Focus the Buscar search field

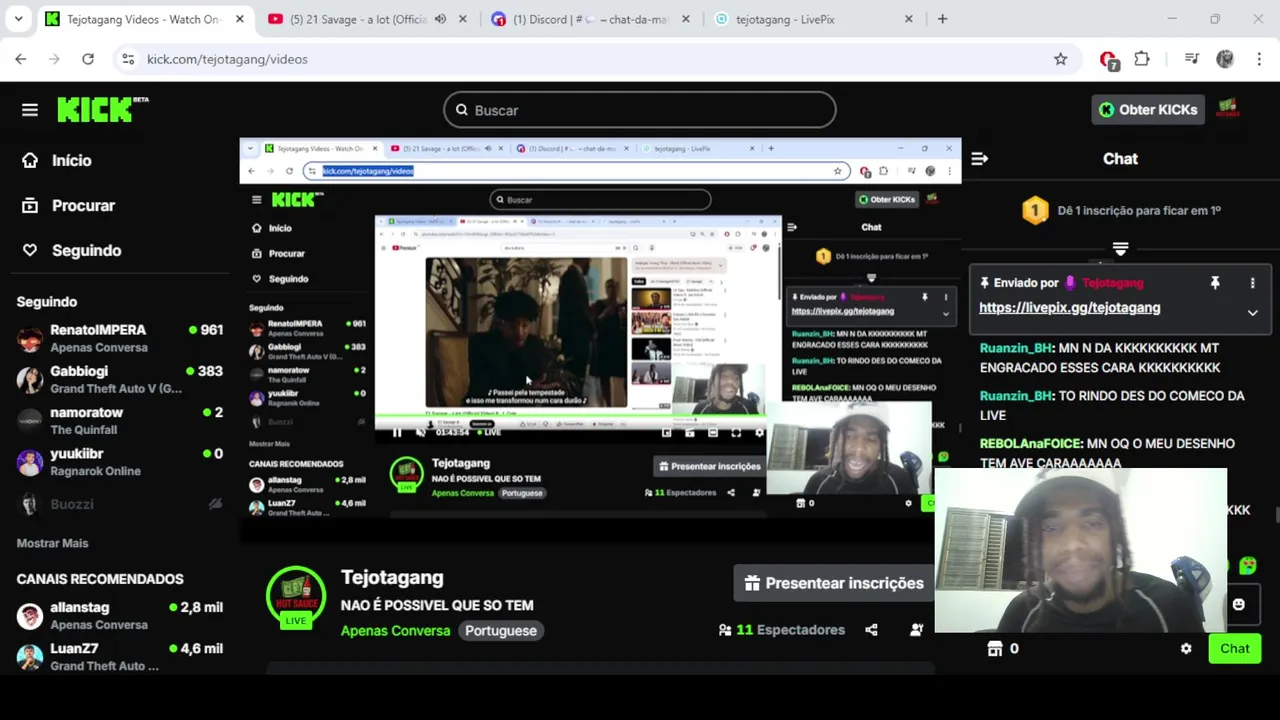tap(640, 110)
